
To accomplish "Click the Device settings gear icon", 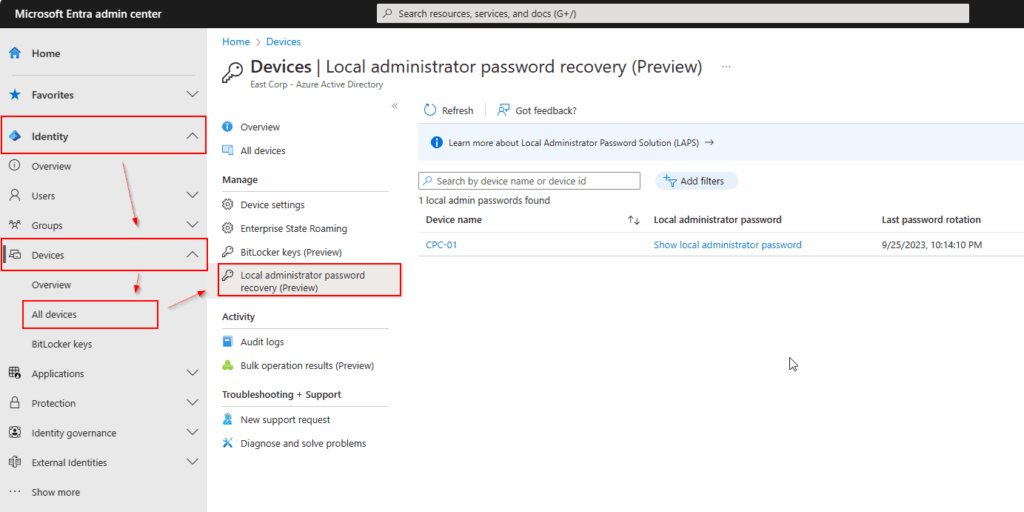I will point(228,205).
